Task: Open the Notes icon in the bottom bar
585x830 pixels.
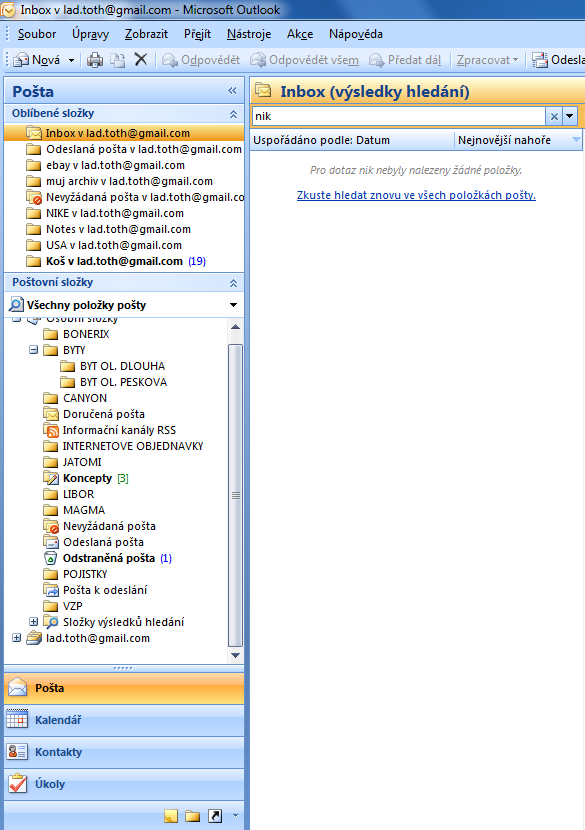Action: pyautogui.click(x=170, y=816)
